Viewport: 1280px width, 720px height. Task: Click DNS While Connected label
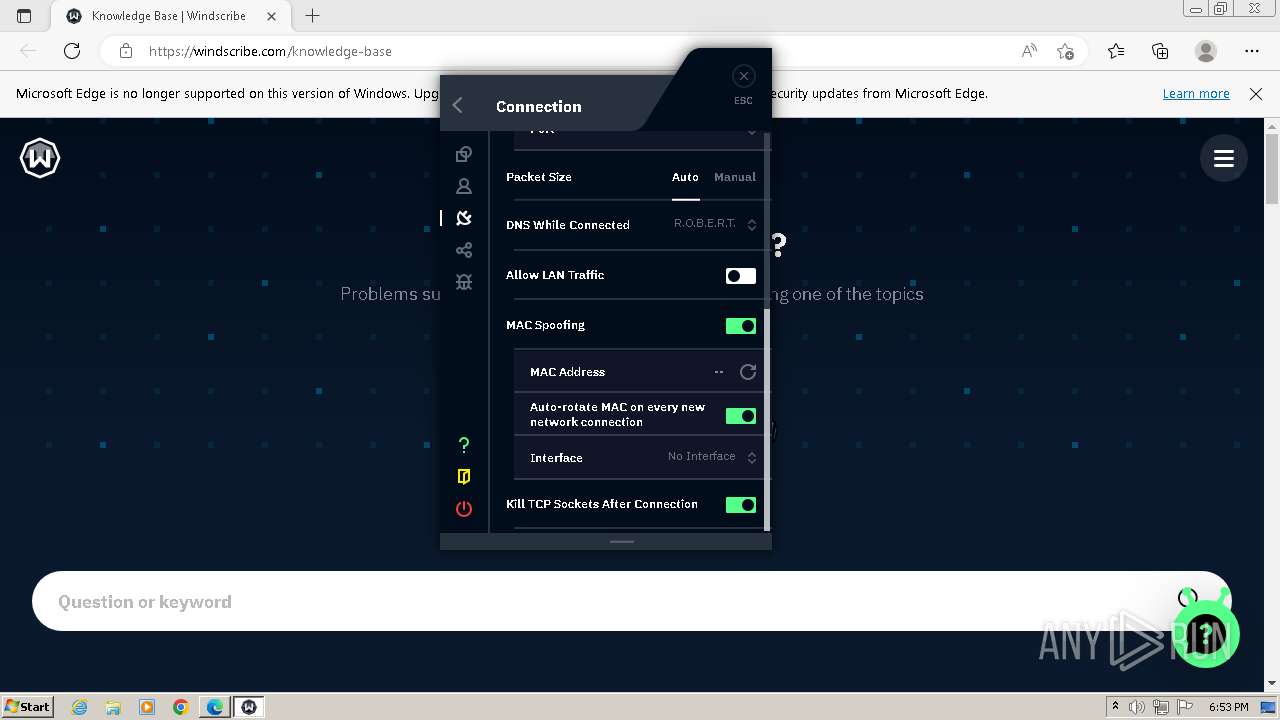567,225
